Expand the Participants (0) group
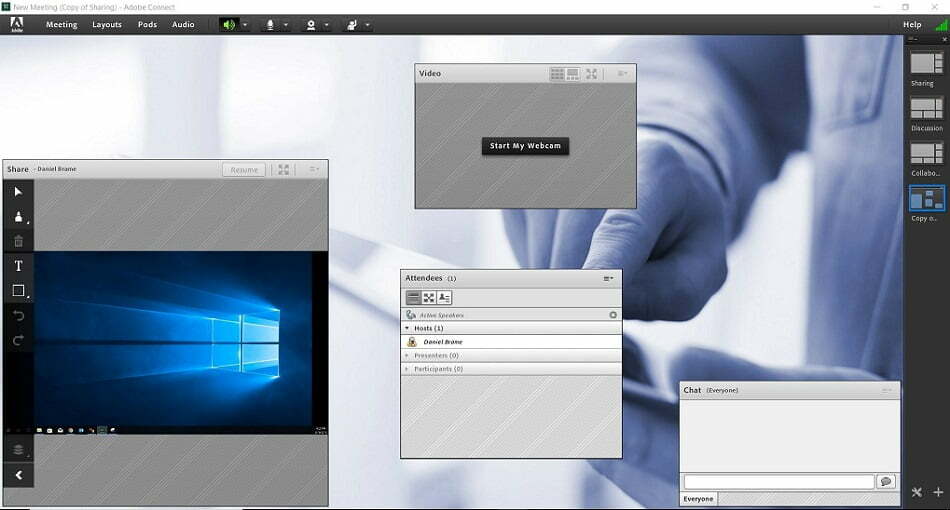Screen dimensions: 950x510 [407, 369]
